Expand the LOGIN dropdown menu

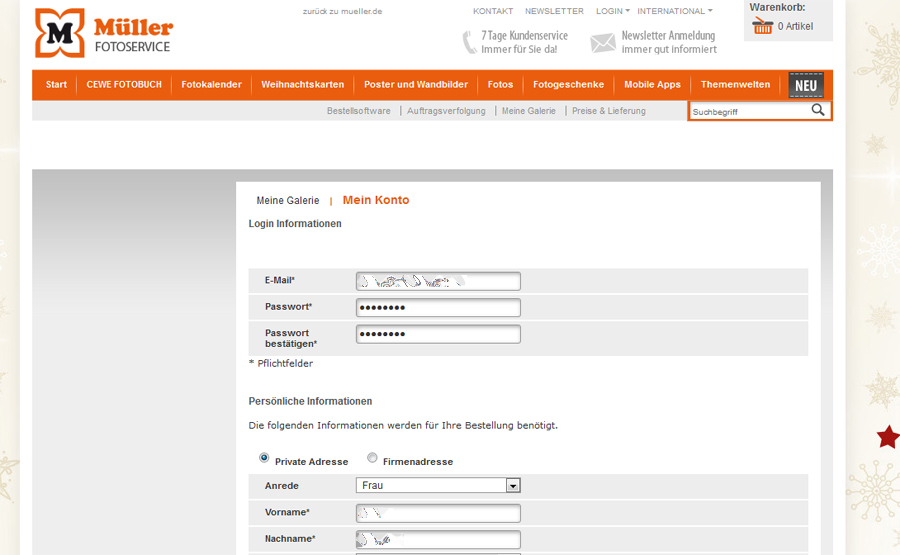click(612, 11)
